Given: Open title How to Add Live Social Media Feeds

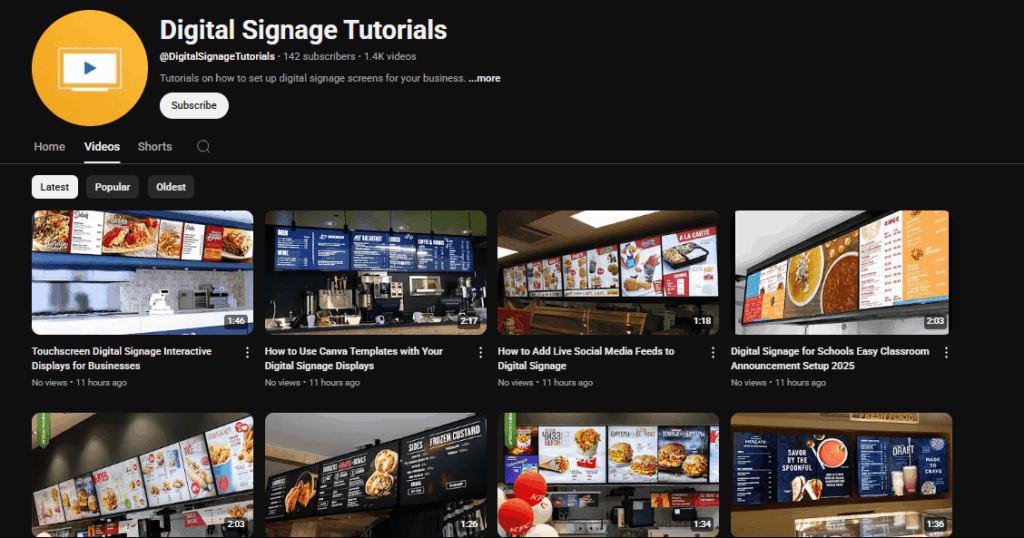Looking at the screenshot, I should click(586, 358).
